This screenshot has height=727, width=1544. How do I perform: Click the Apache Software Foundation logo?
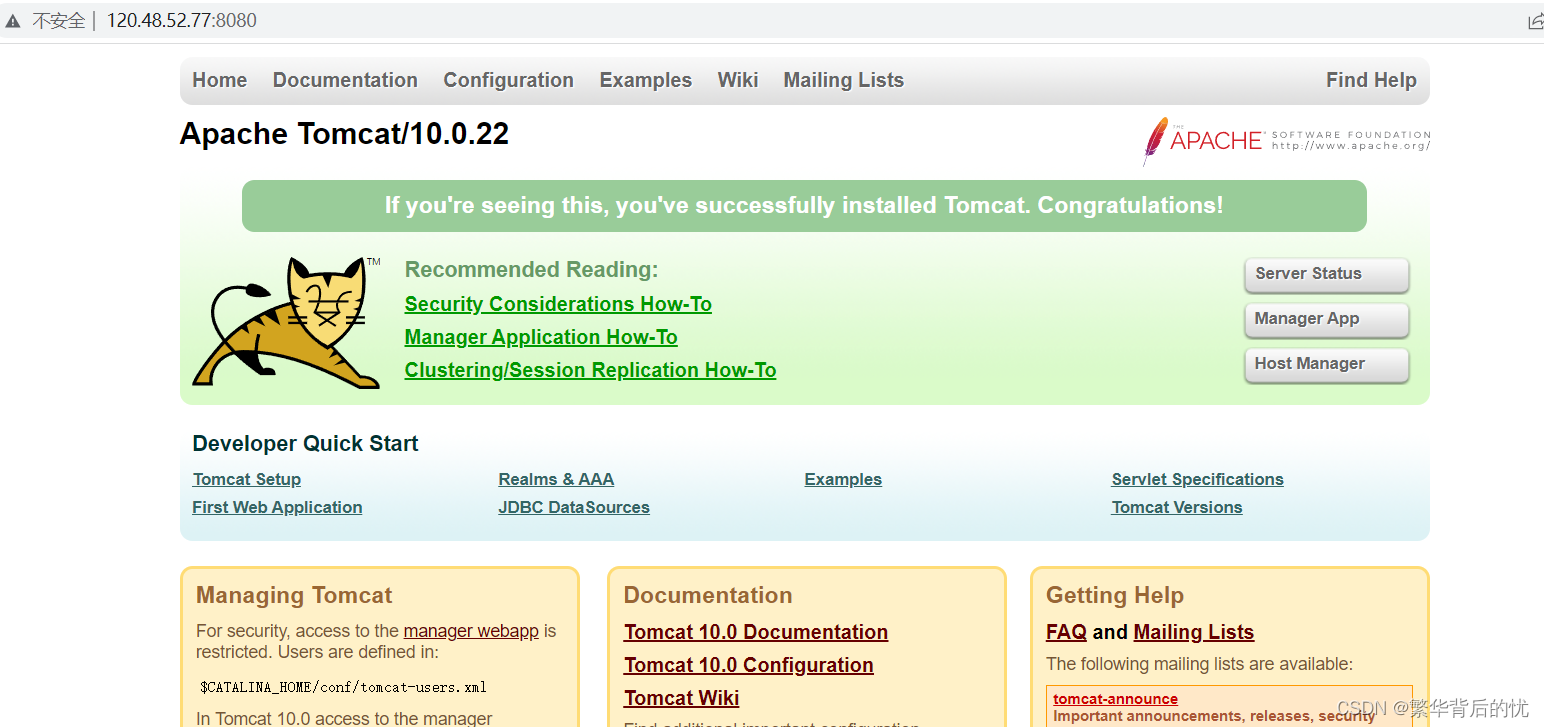(1287, 141)
